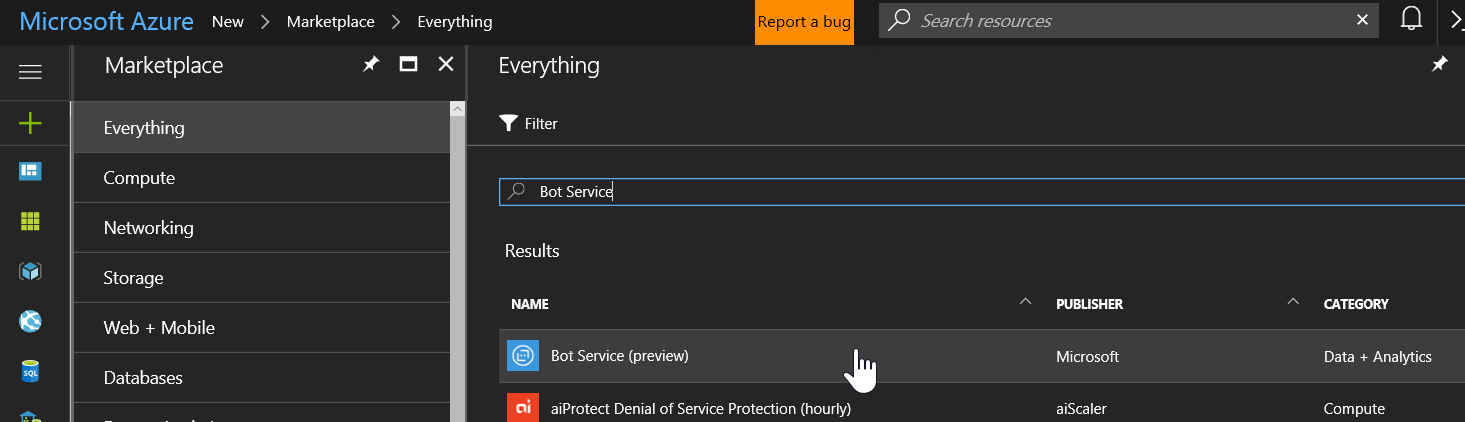Viewport: 1465px width, 422px height.
Task: Select the Networking category
Action: 148,228
